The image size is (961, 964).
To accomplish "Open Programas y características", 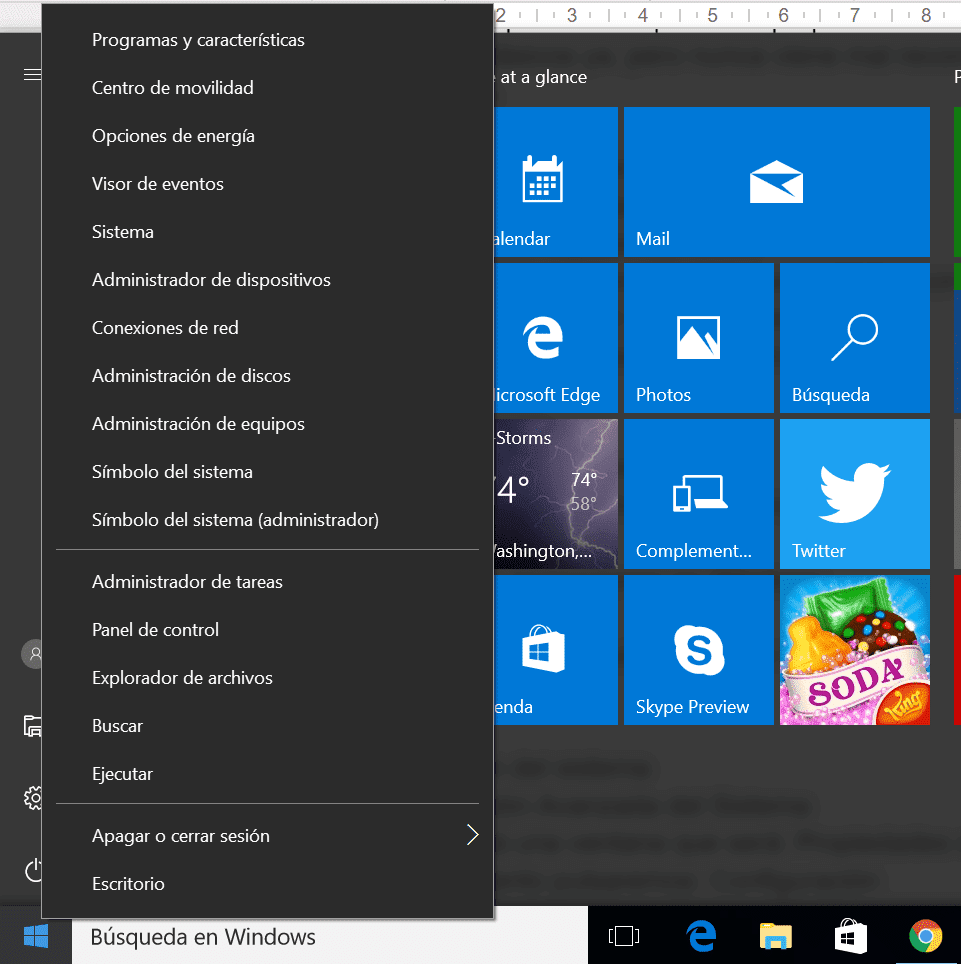I will click(267, 40).
